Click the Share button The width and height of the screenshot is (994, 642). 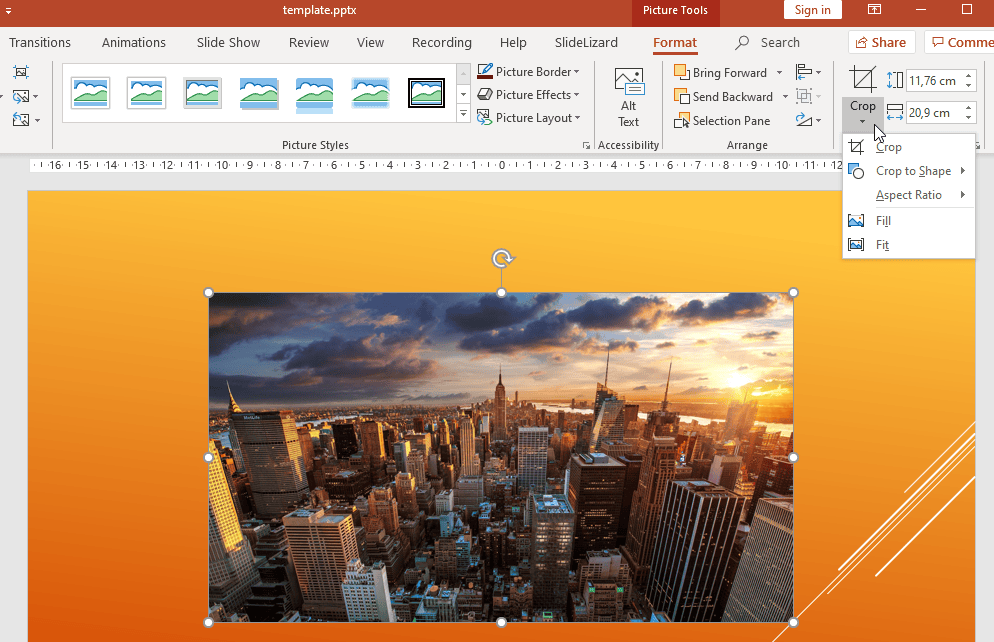click(x=881, y=42)
